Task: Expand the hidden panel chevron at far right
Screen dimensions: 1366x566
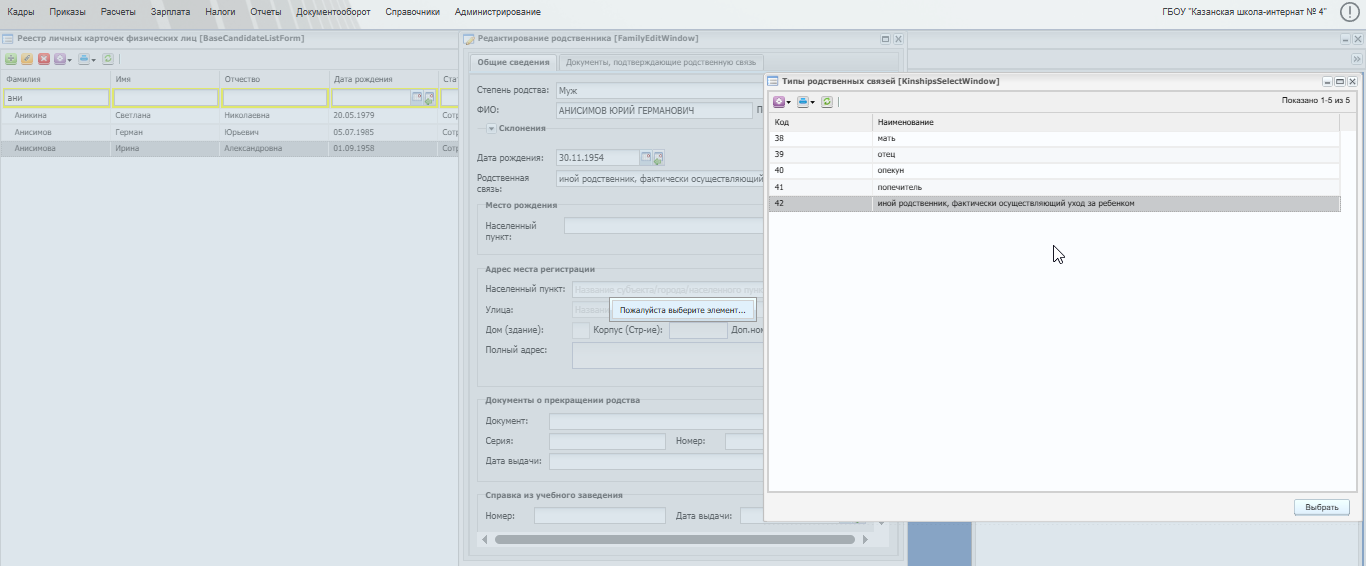Action: click(1357, 59)
